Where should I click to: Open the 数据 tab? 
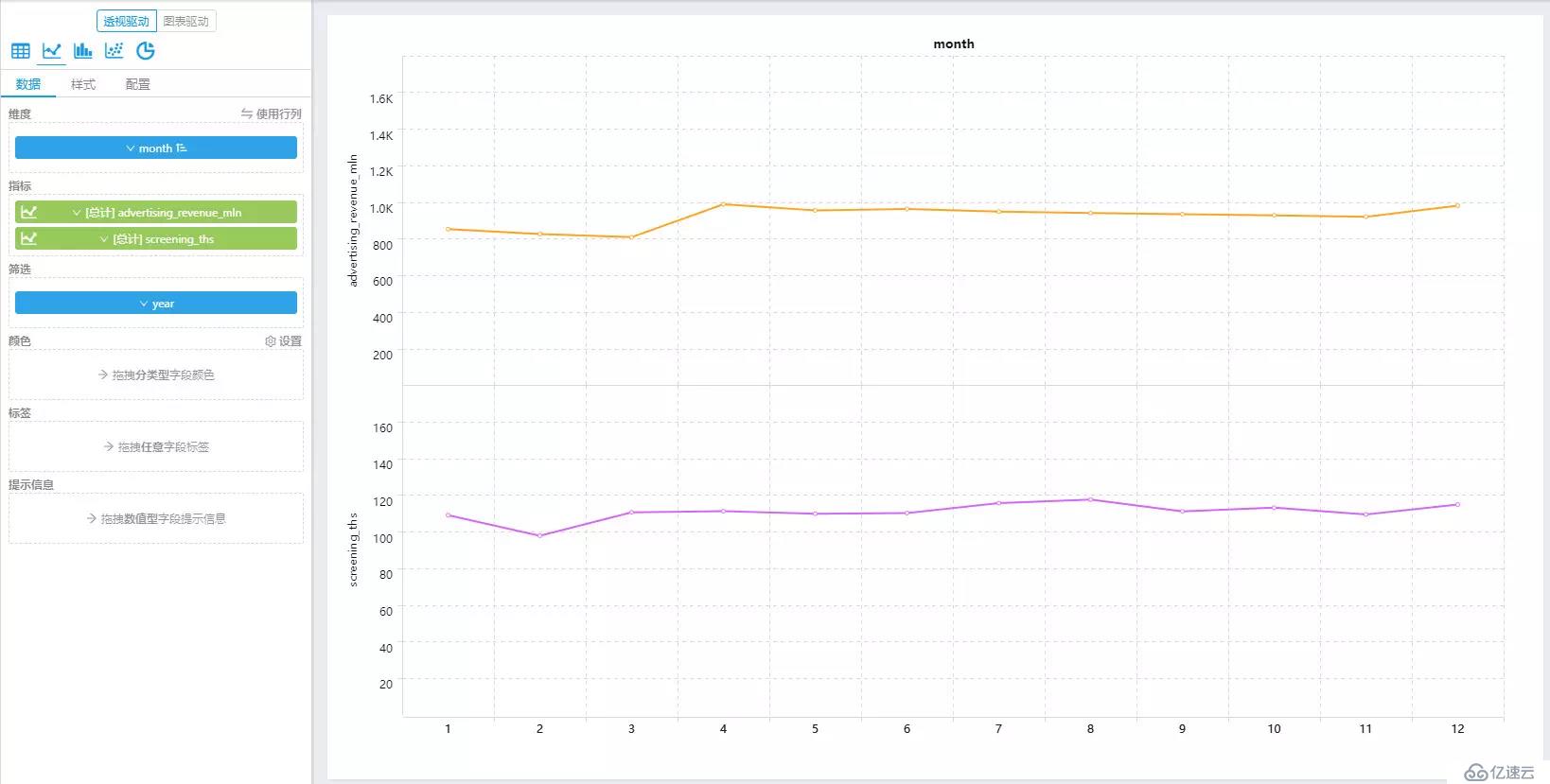coord(28,84)
